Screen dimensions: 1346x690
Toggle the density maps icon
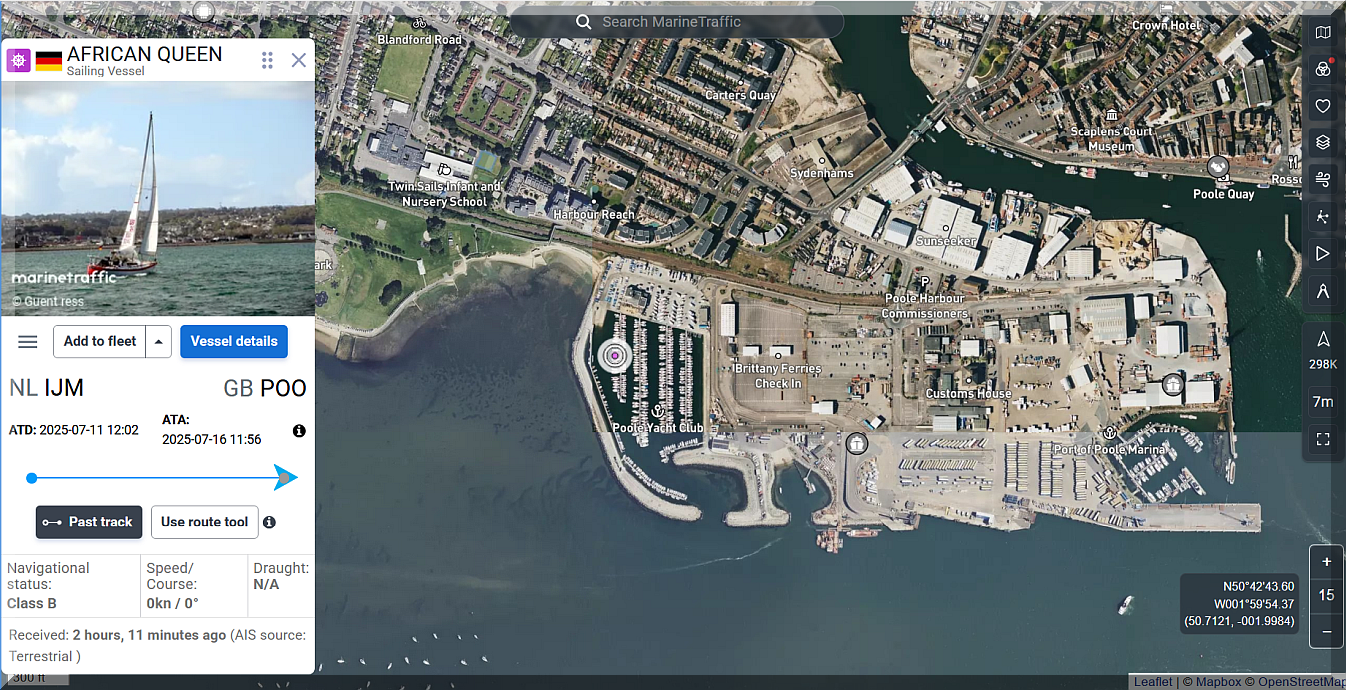pos(1322,216)
